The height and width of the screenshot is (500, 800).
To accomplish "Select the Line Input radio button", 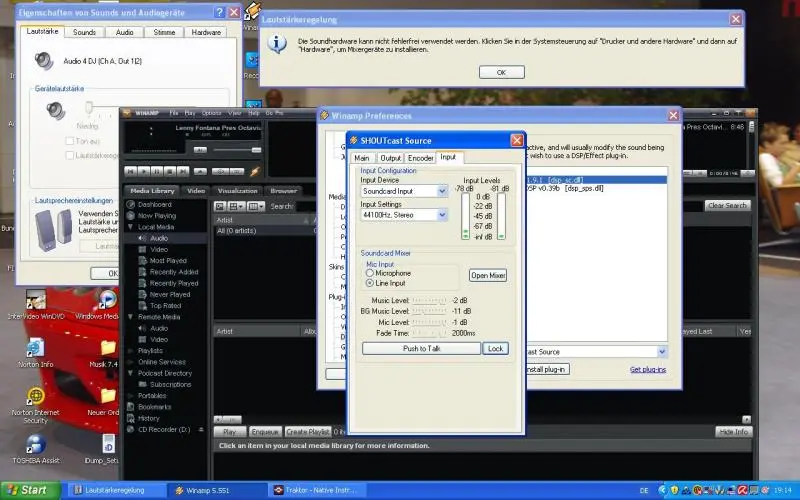I will tap(370, 283).
